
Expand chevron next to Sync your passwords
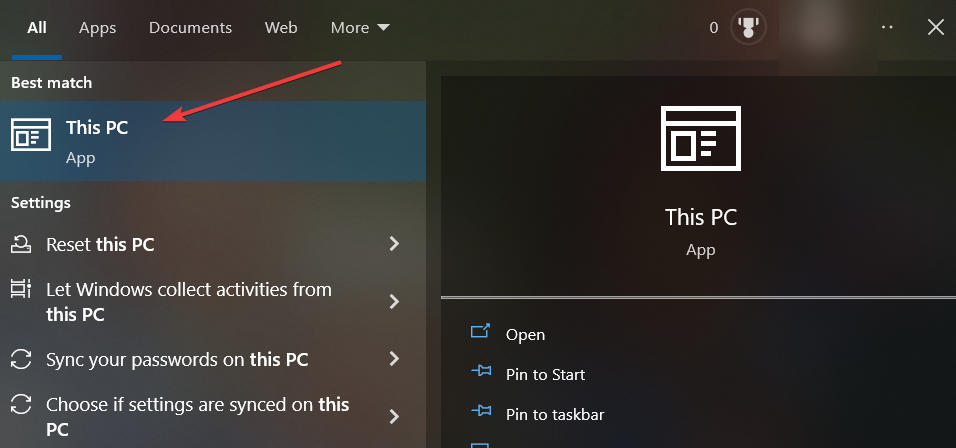394,359
